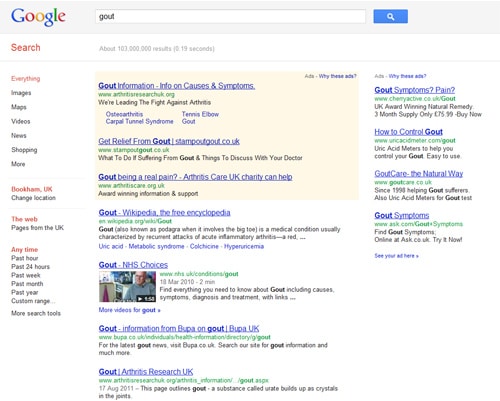
Task: Open the Gout sitelink under Tennis Elbow
Action: 188,122
